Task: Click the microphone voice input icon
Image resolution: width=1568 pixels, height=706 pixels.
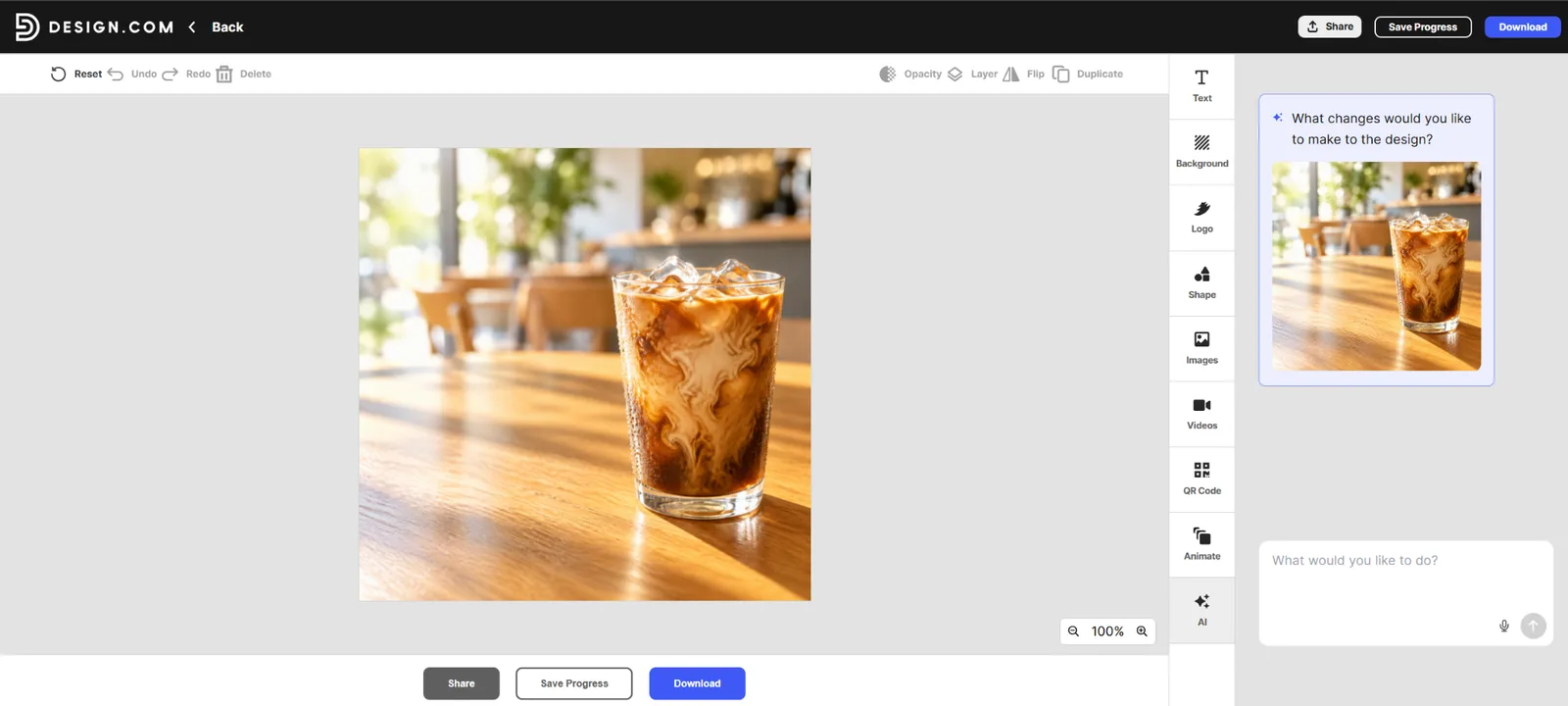Action: (x=1504, y=626)
